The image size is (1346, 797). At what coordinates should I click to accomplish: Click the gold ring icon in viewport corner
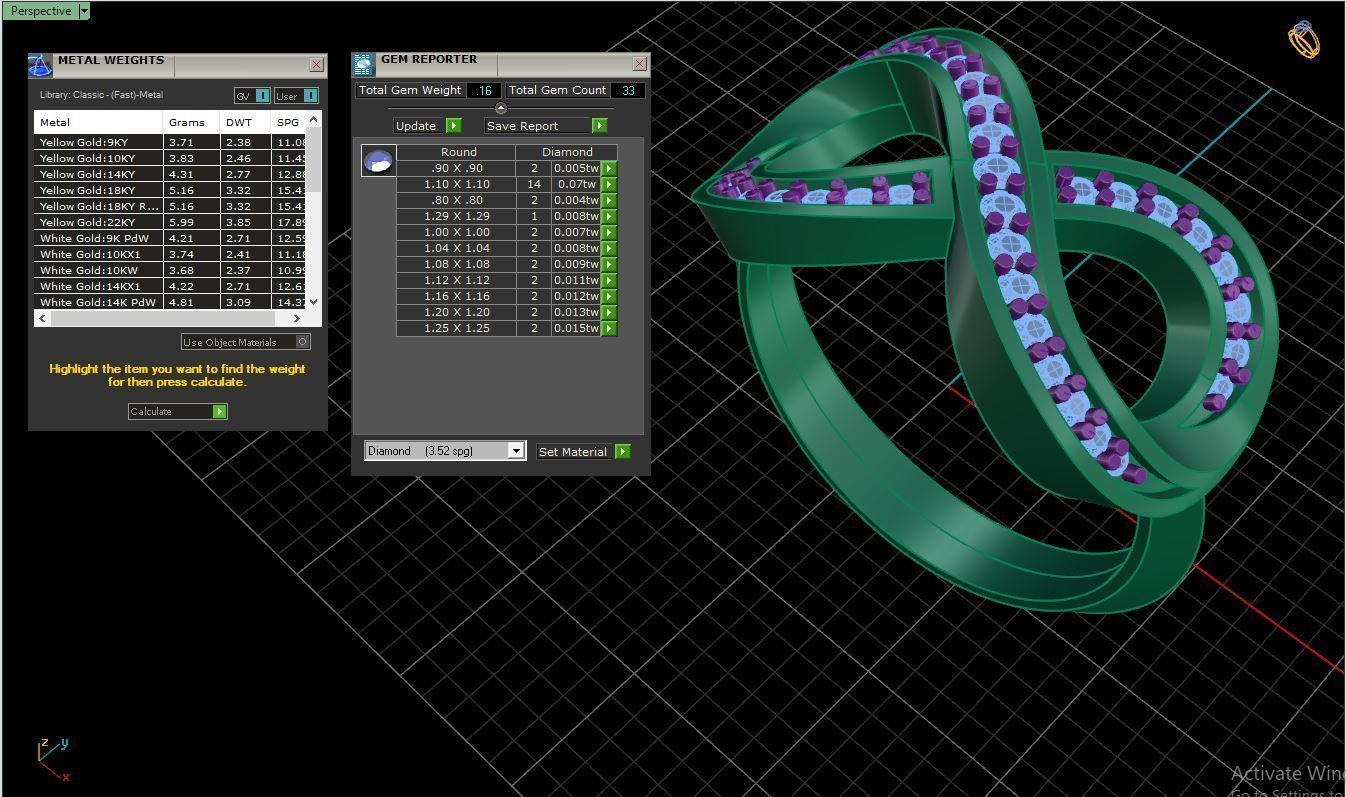[x=1304, y=40]
